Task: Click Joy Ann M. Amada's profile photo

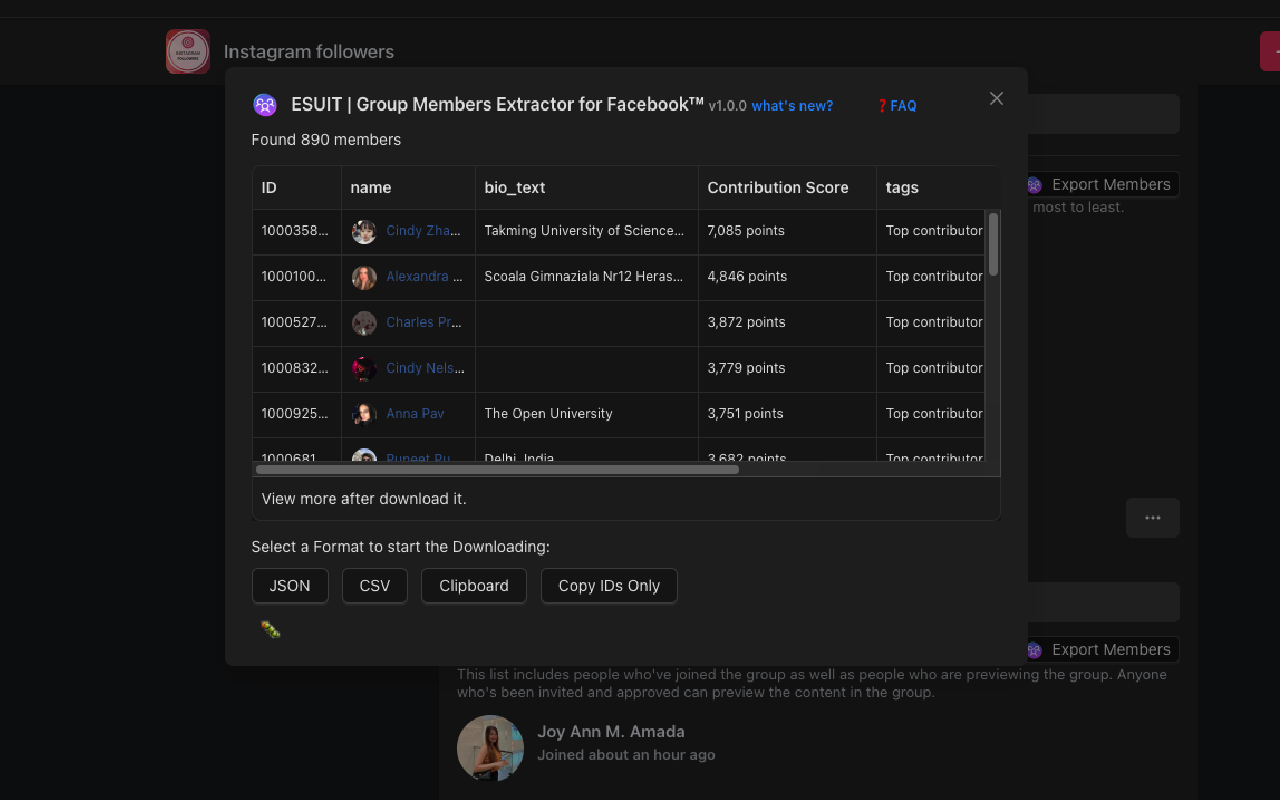Action: pos(491,748)
